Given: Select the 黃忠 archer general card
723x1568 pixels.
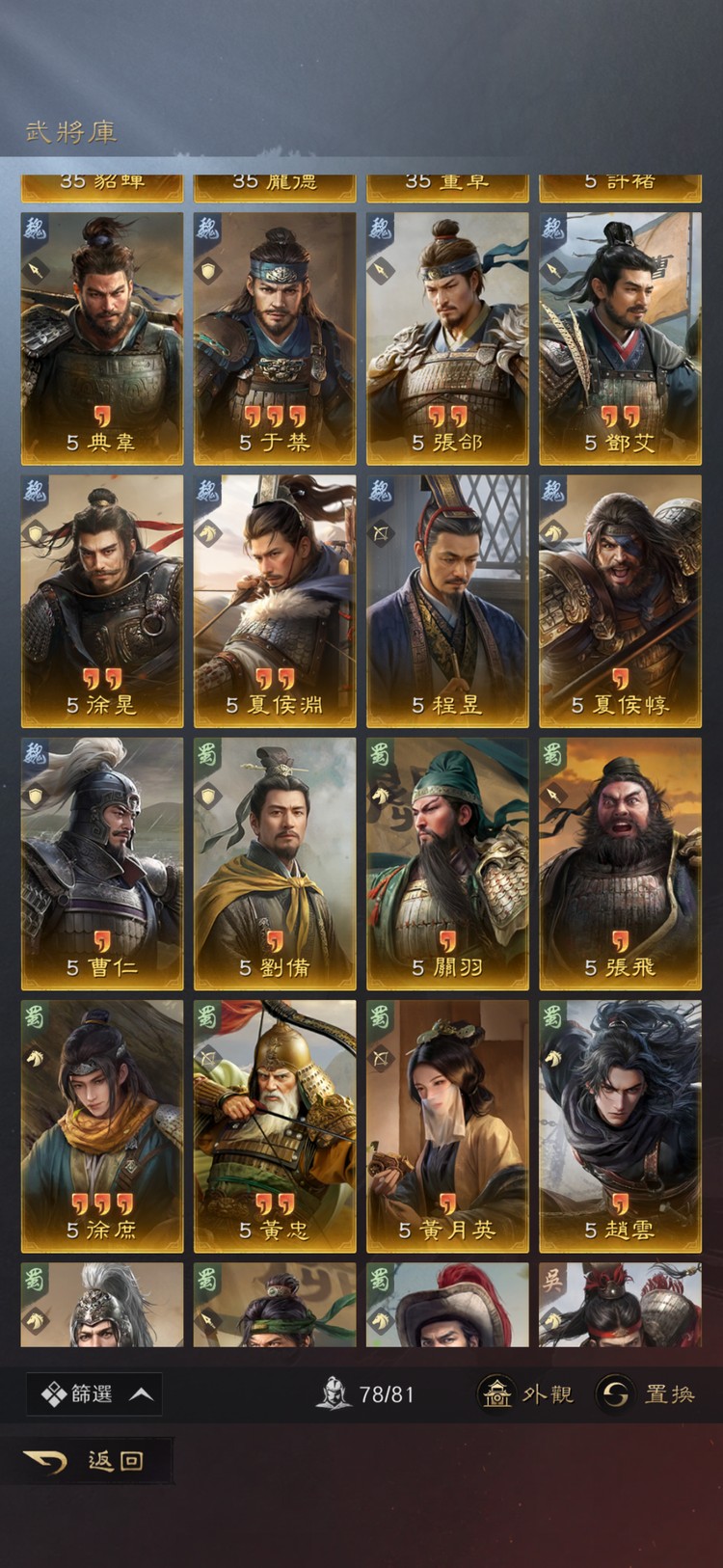Looking at the screenshot, I should click(275, 1126).
